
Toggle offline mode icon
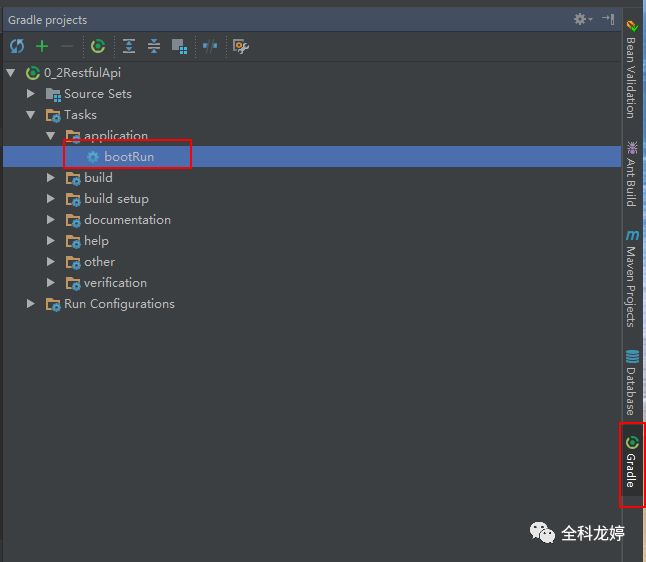point(210,46)
